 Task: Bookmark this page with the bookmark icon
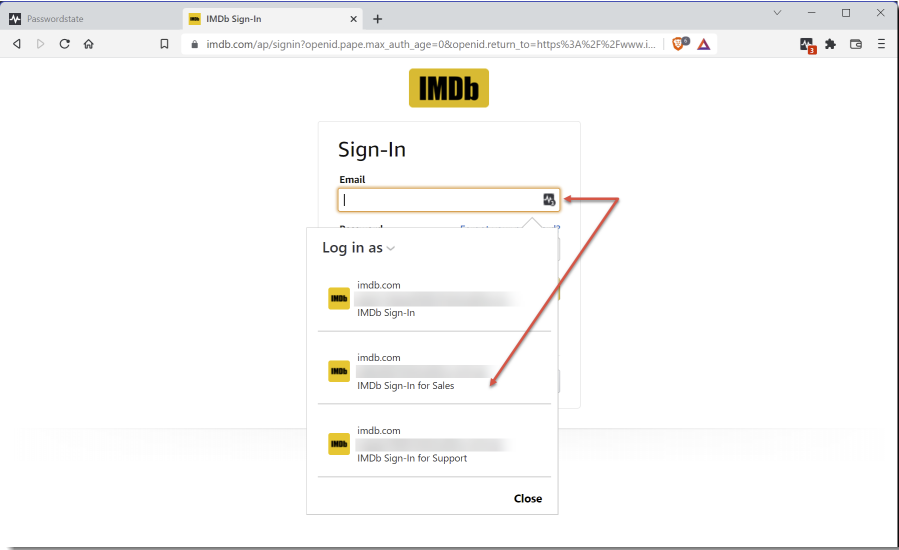point(165,44)
